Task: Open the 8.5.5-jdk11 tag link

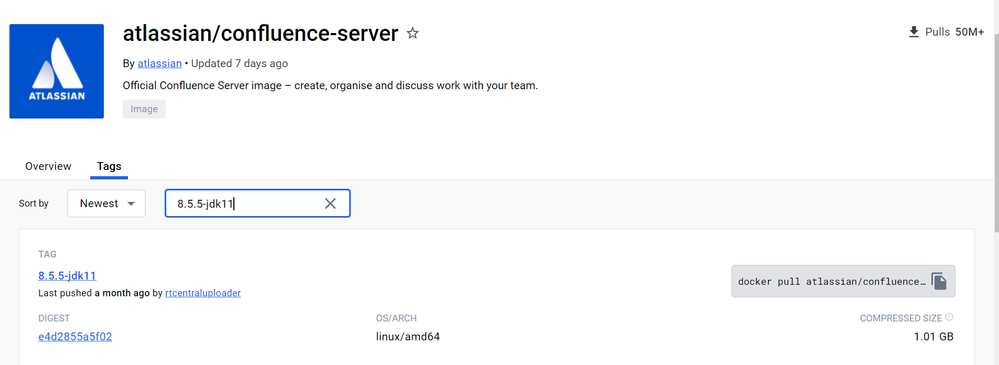Action: click(67, 276)
